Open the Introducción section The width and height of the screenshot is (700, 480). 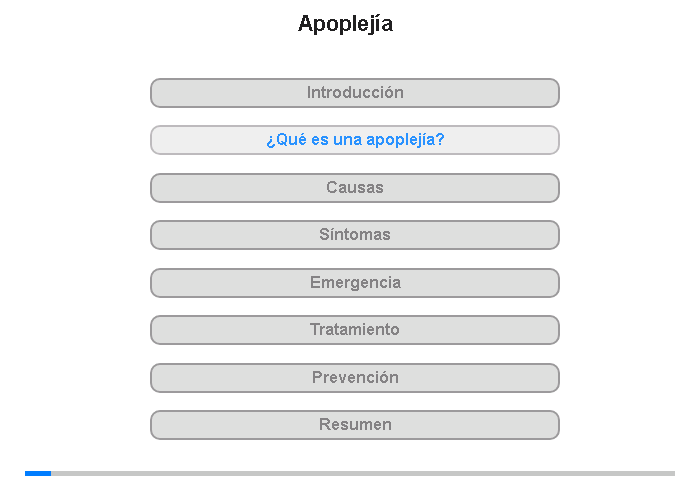[x=354, y=93]
